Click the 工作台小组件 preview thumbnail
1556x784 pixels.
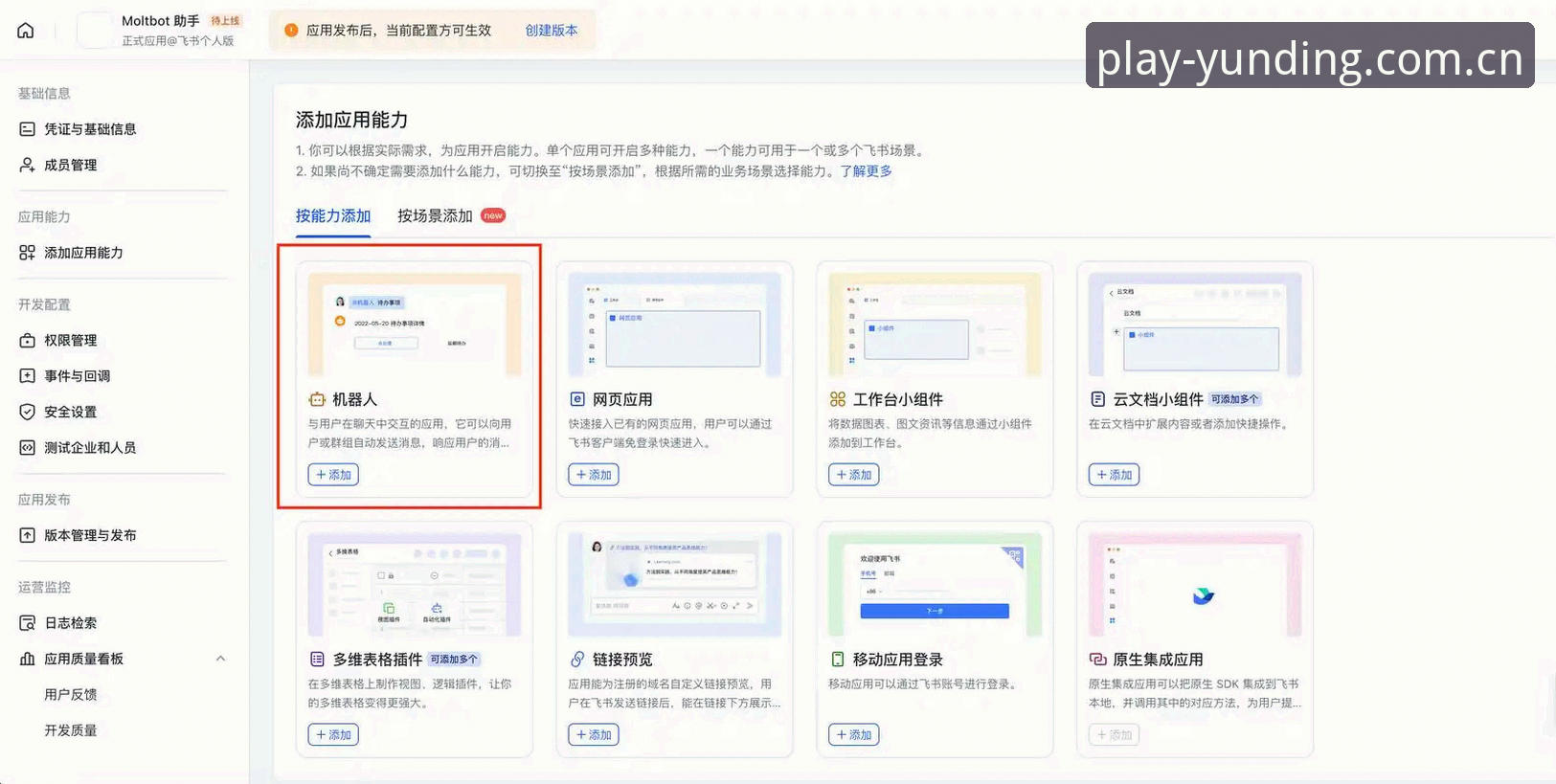tap(936, 325)
